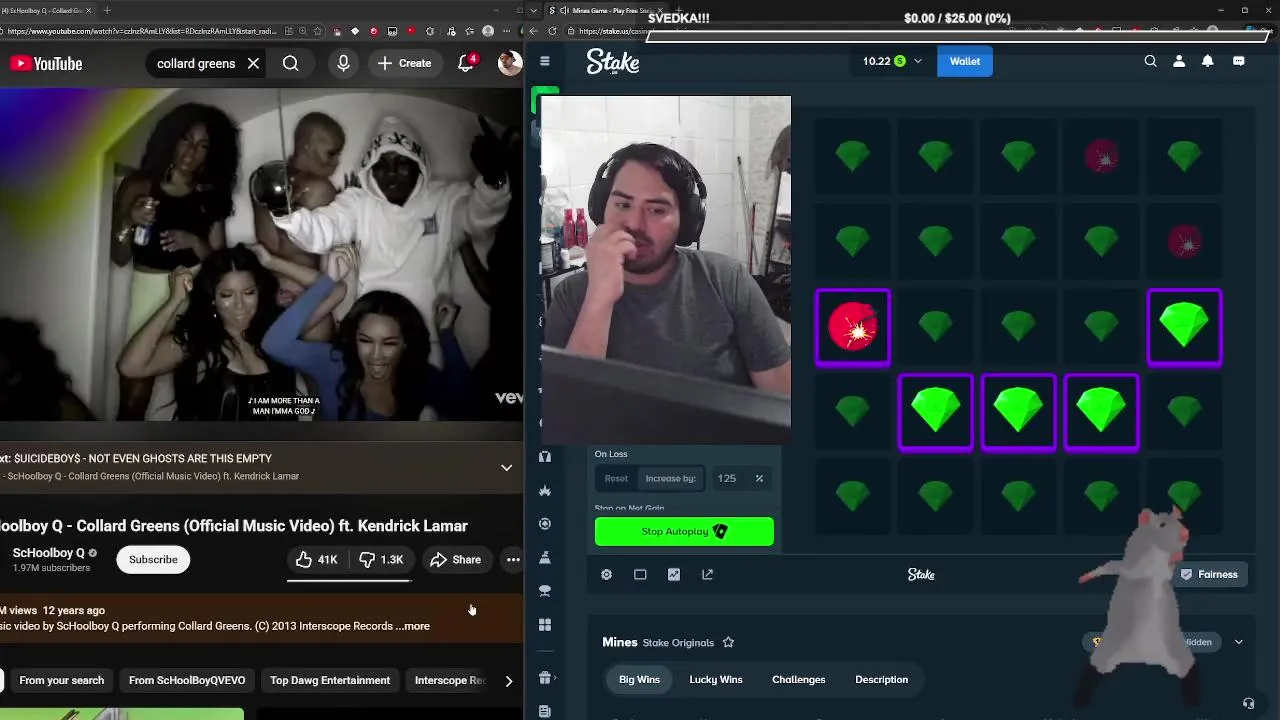
Task: Expand the Mines info section chevron
Action: (x=1238, y=642)
